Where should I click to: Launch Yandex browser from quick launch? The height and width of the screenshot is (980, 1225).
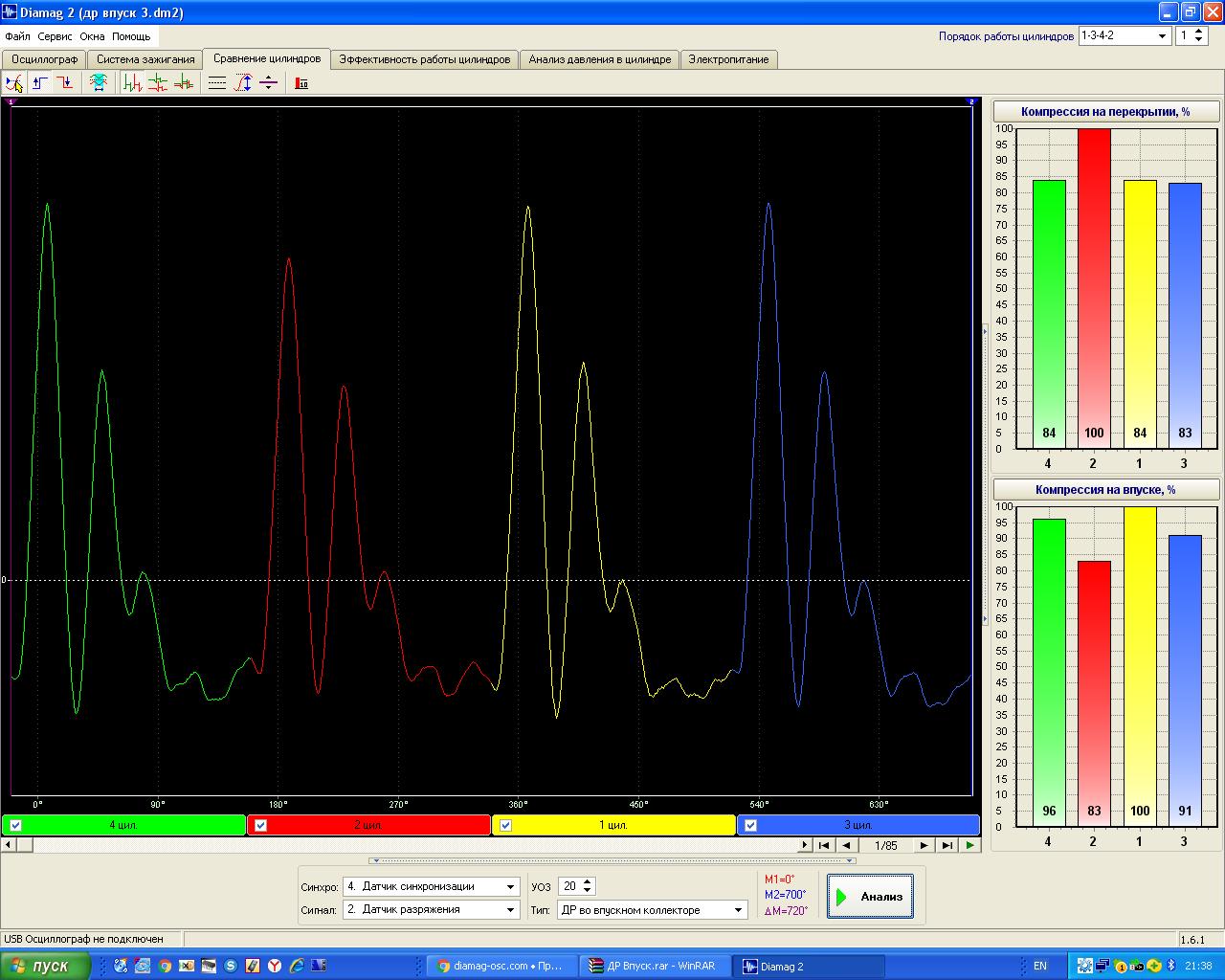coord(274,966)
